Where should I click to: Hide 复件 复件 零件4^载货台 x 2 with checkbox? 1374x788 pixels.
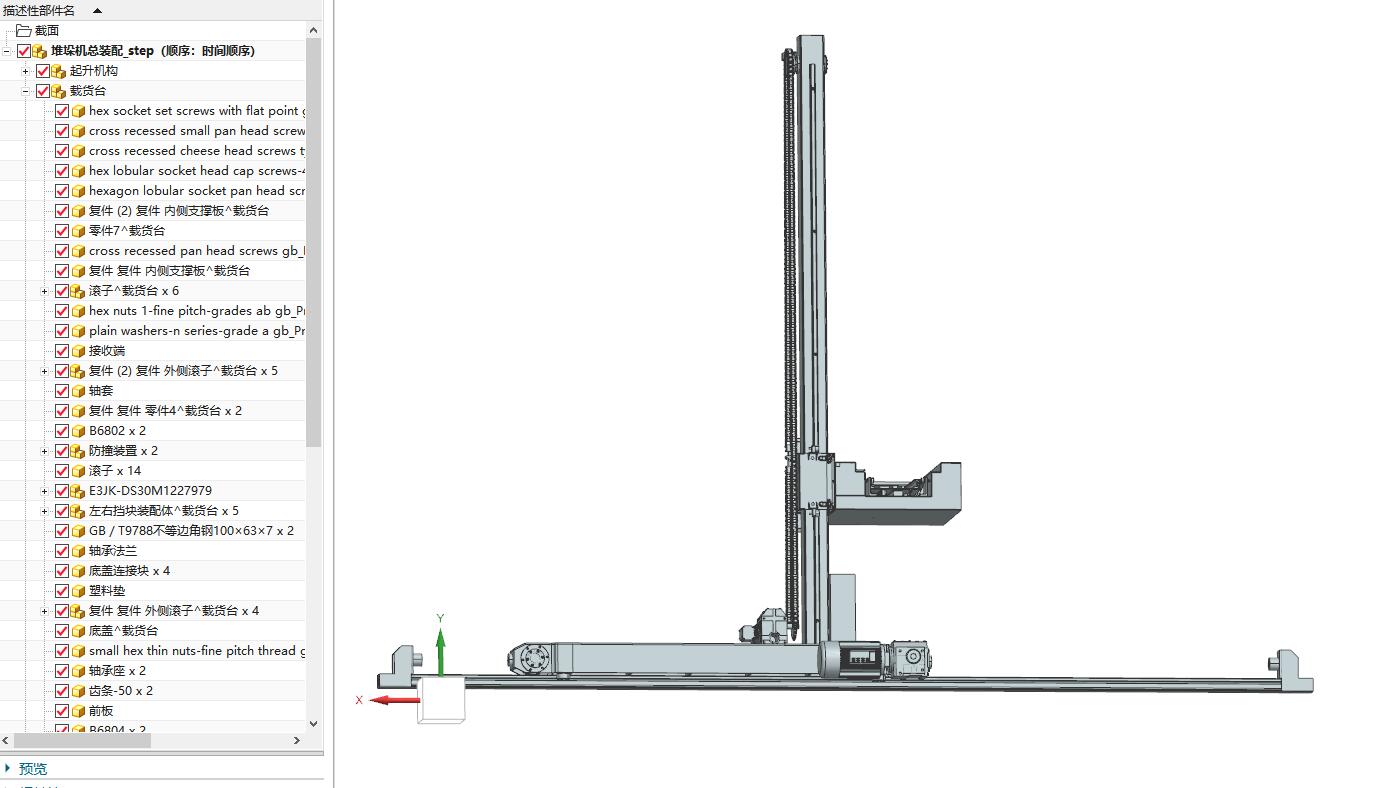point(62,410)
